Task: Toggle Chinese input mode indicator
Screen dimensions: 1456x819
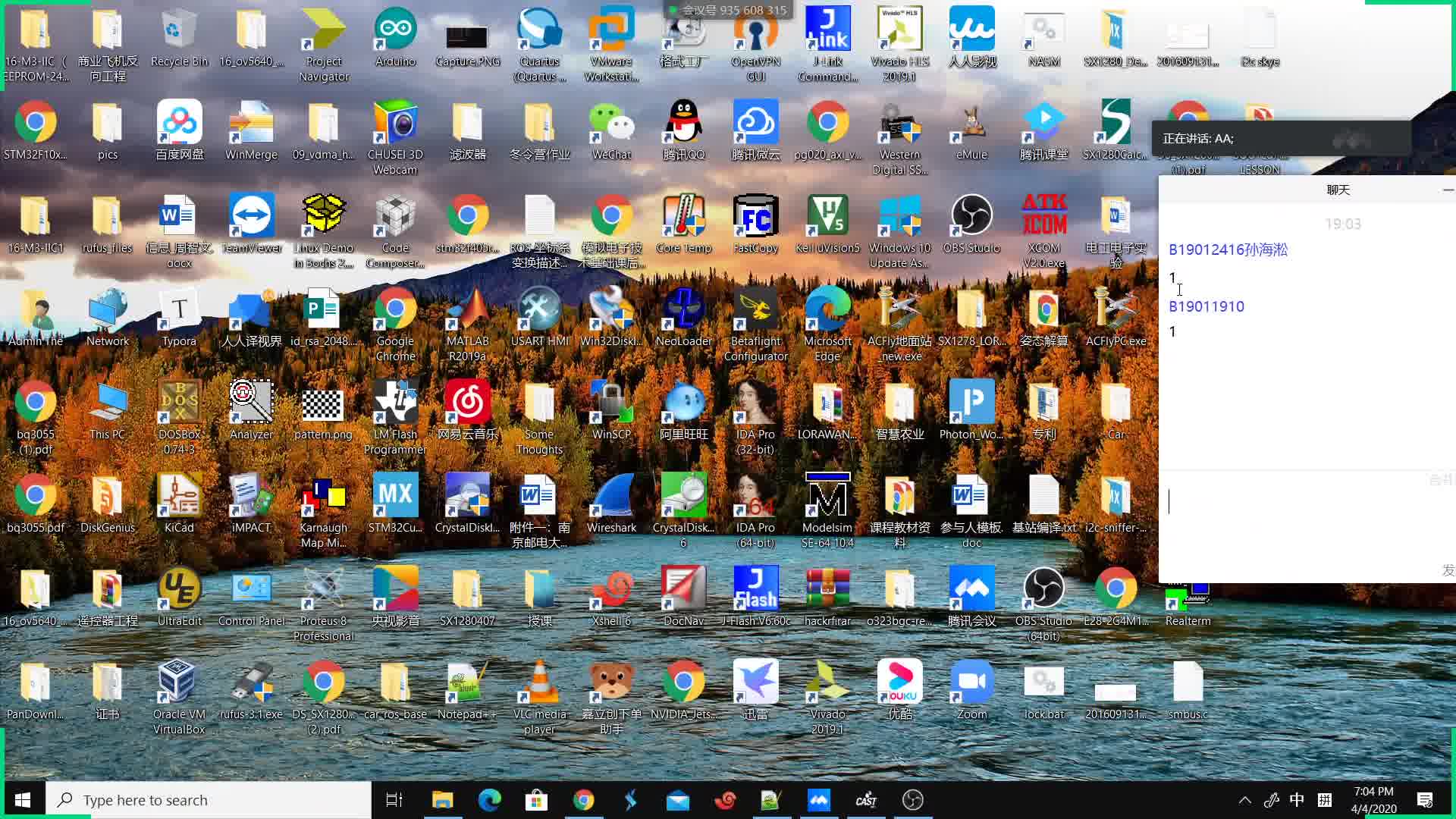Action: click(1297, 800)
